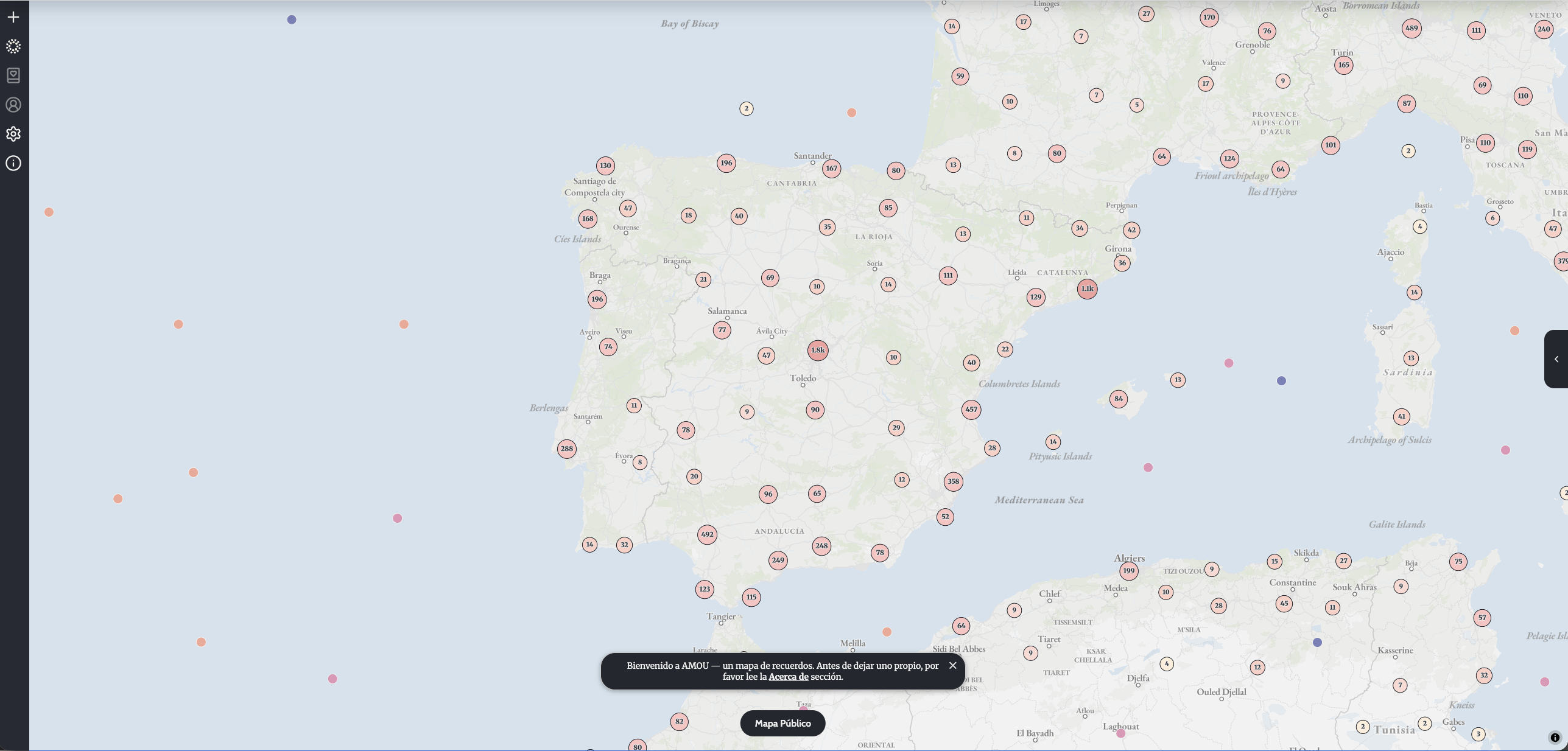Open the 82 cluster in Morocco
Viewport: 1568px width, 751px height.
point(679,722)
